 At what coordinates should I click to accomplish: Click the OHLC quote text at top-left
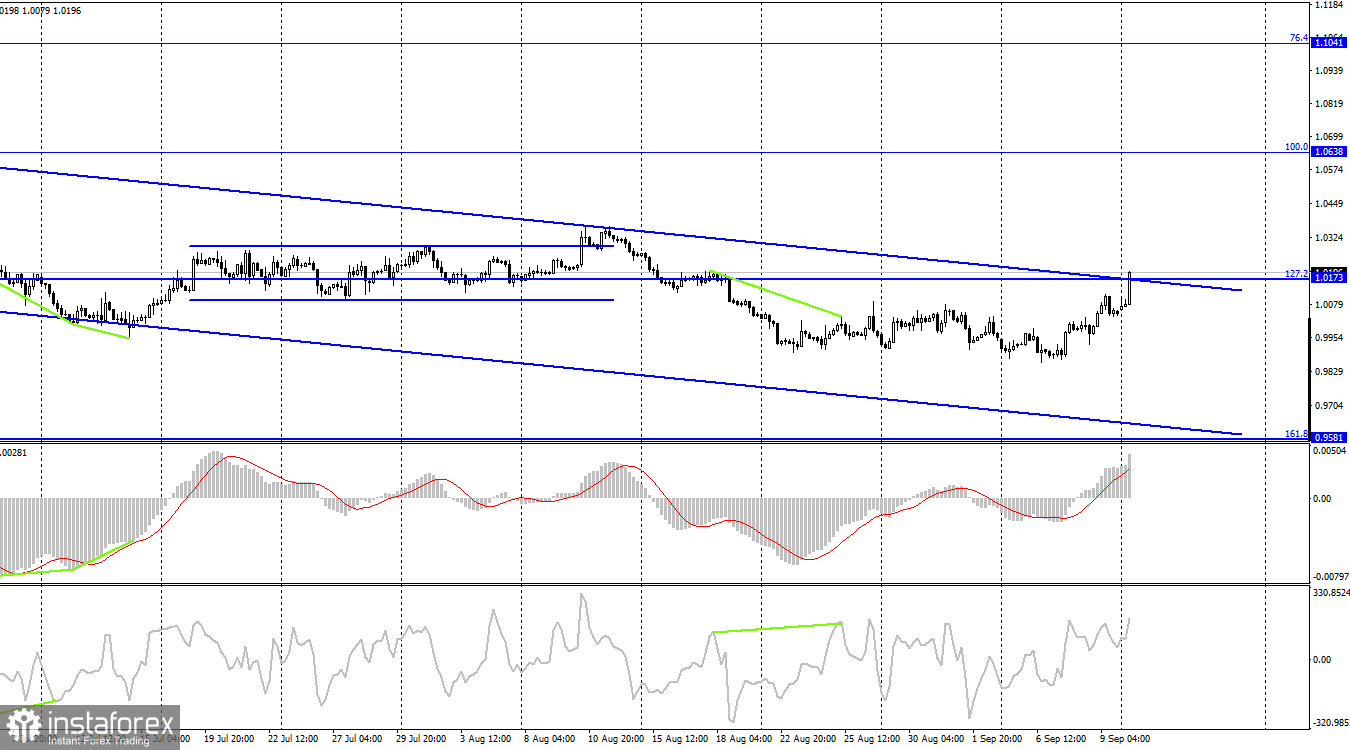(41, 10)
